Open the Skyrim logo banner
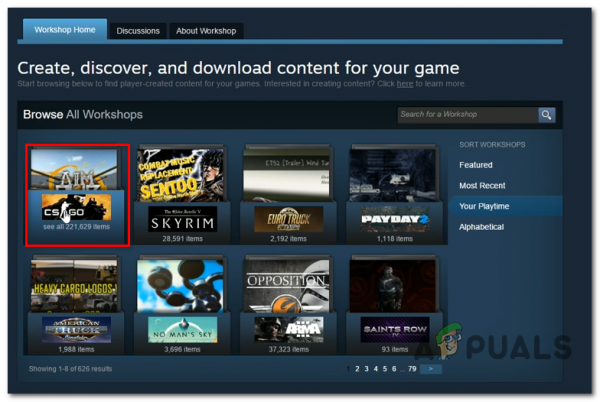The width and height of the screenshot is (600, 402). (x=183, y=219)
